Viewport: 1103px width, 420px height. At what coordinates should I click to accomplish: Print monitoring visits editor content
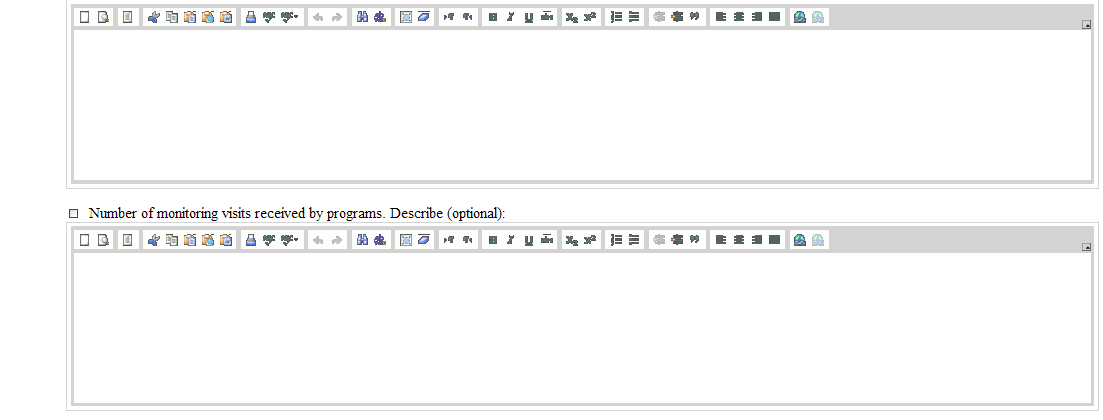(x=250, y=240)
